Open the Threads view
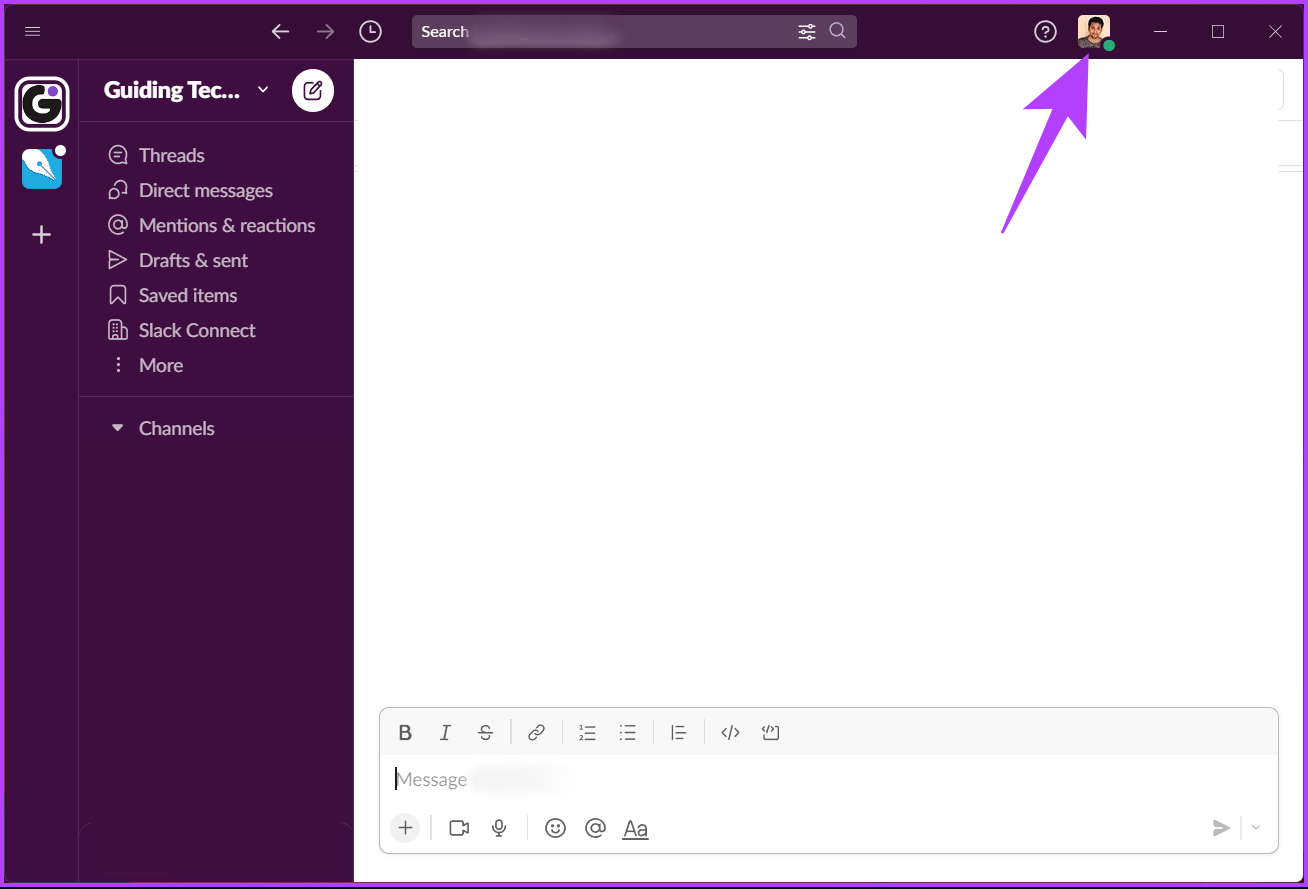This screenshot has width=1308, height=889. click(x=170, y=155)
